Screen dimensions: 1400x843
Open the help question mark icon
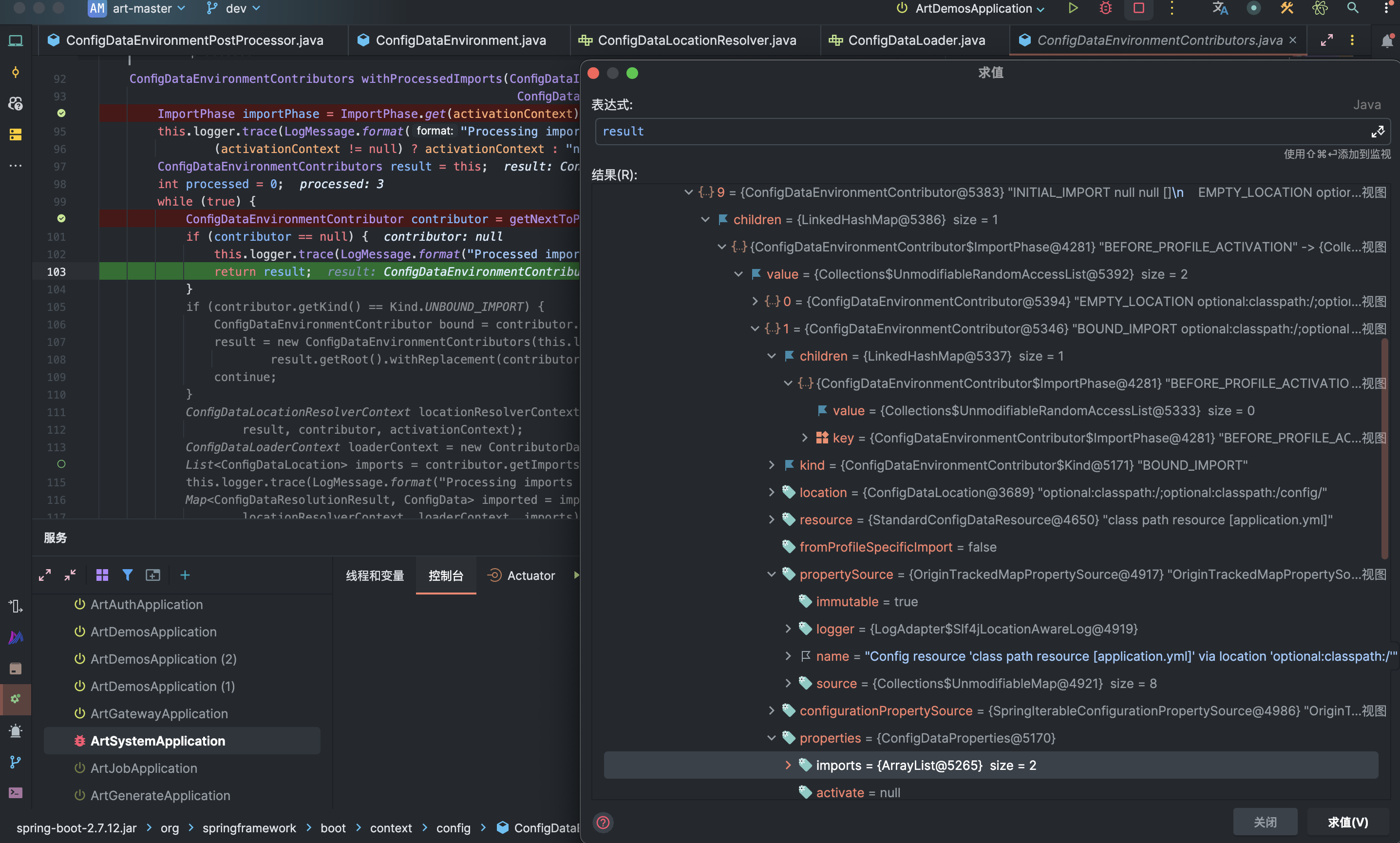(603, 822)
